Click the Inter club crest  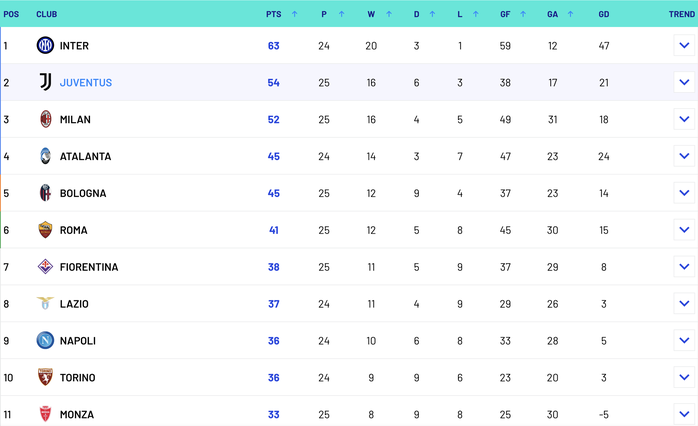(x=45, y=45)
